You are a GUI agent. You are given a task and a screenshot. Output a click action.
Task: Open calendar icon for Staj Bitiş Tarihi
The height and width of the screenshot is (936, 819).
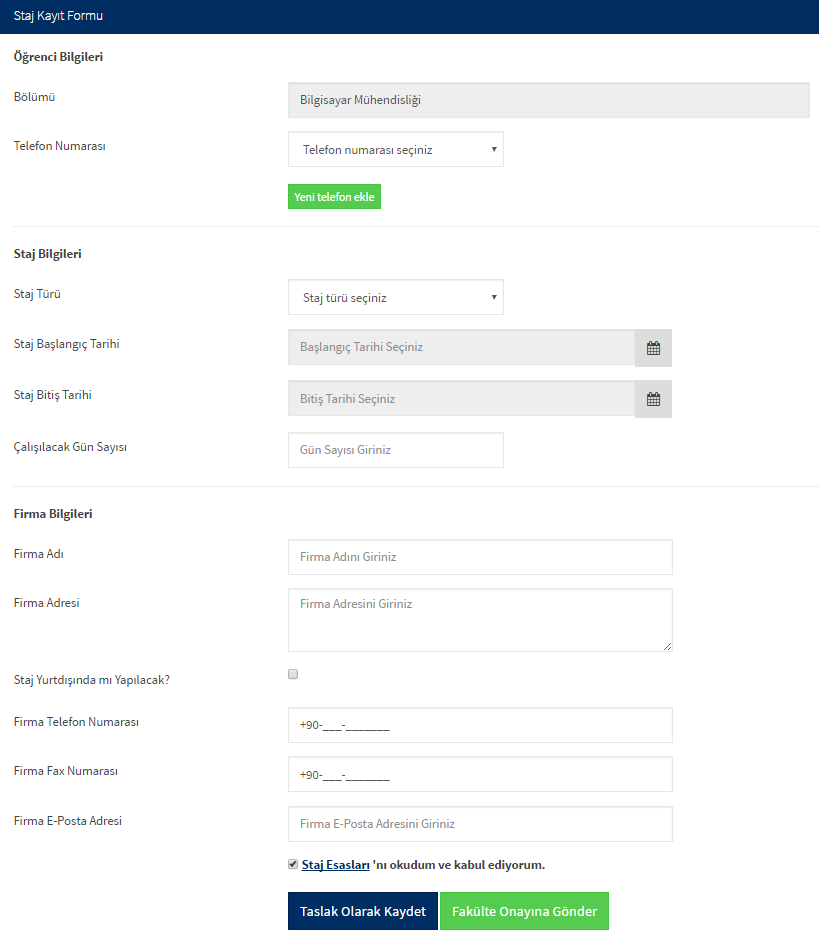point(653,399)
